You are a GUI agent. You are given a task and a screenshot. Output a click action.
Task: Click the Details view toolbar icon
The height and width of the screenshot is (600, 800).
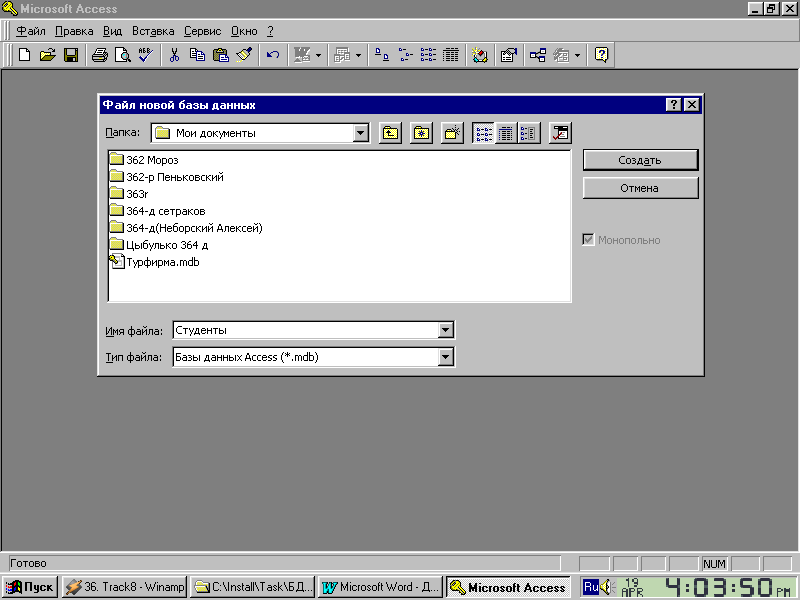coord(451,55)
